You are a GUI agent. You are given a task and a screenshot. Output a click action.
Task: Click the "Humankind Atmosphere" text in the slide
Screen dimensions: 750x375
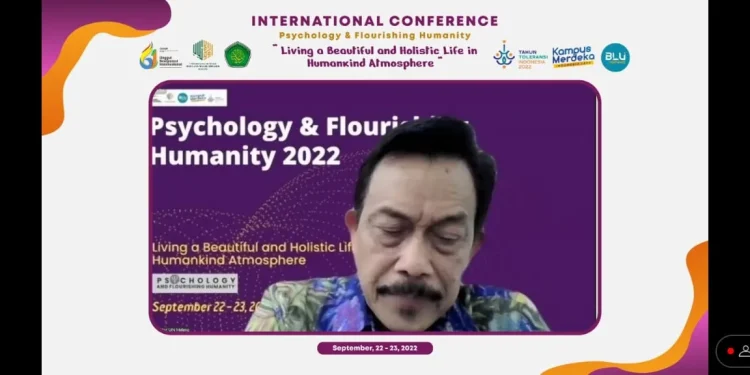click(229, 260)
